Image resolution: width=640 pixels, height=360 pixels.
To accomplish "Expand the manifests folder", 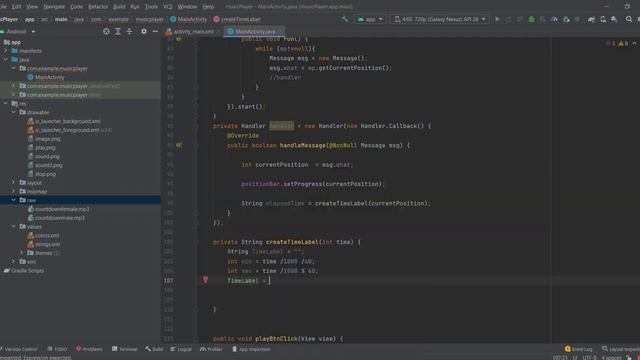I will pyautogui.click(x=6, y=51).
